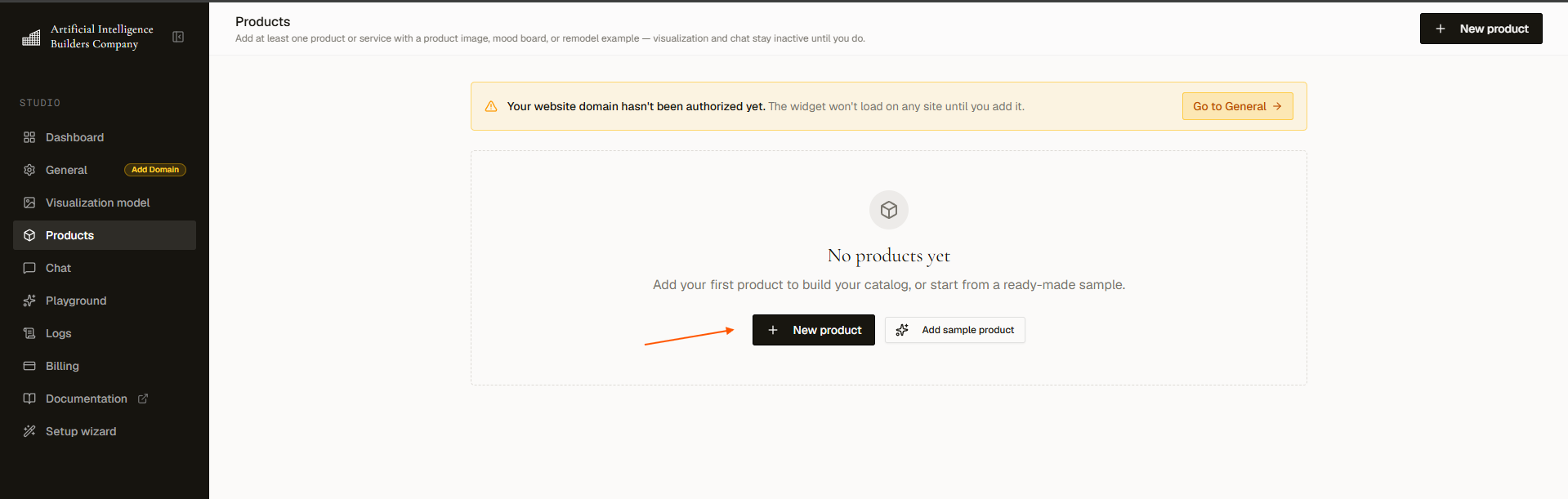This screenshot has height=499, width=1568.
Task: Click the sparkle icon on Add sample product
Action: [902, 330]
